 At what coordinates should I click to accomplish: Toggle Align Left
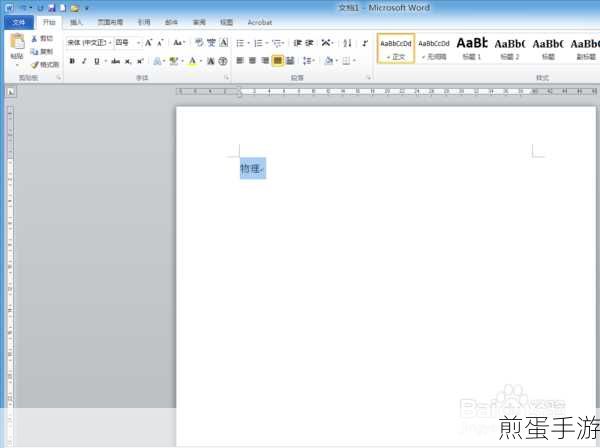point(240,60)
